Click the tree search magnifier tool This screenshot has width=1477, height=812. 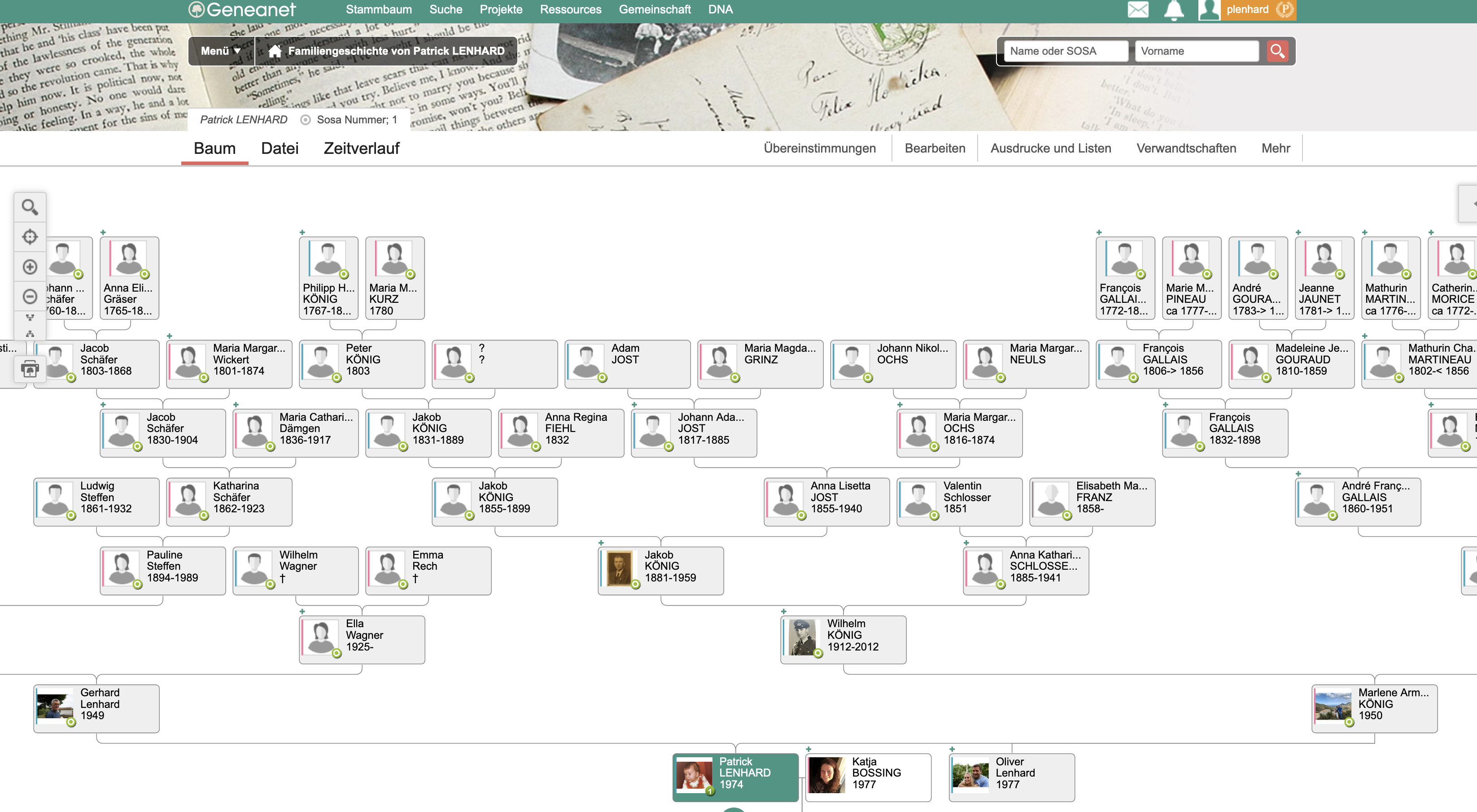[30, 207]
